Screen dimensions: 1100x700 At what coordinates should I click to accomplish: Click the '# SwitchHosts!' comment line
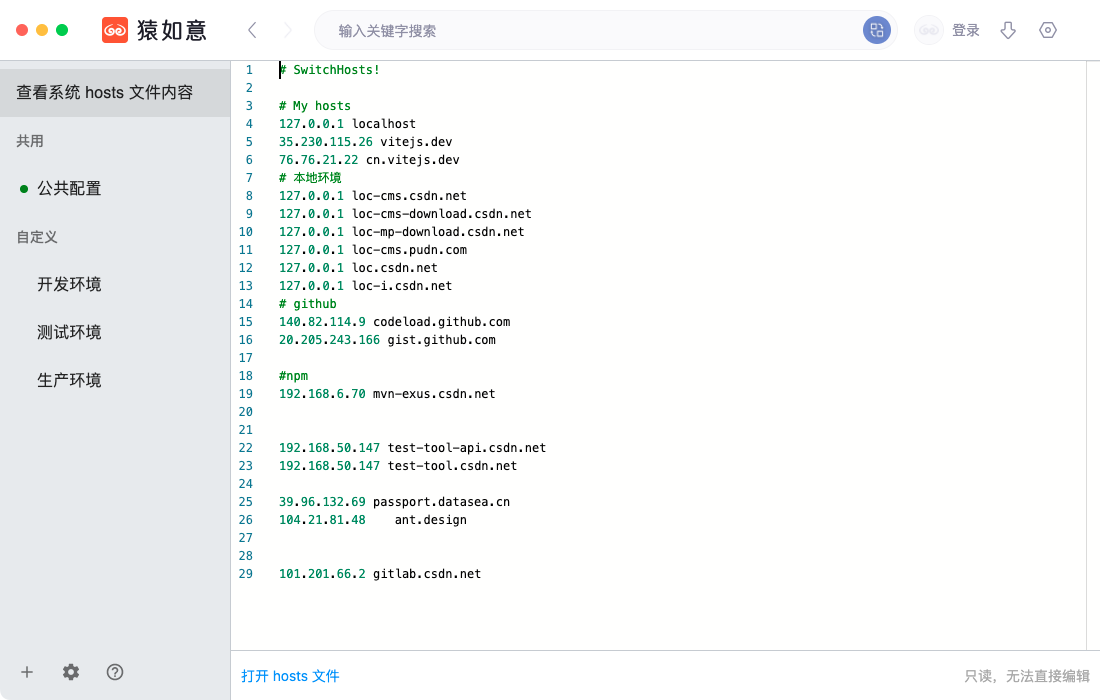click(x=330, y=69)
